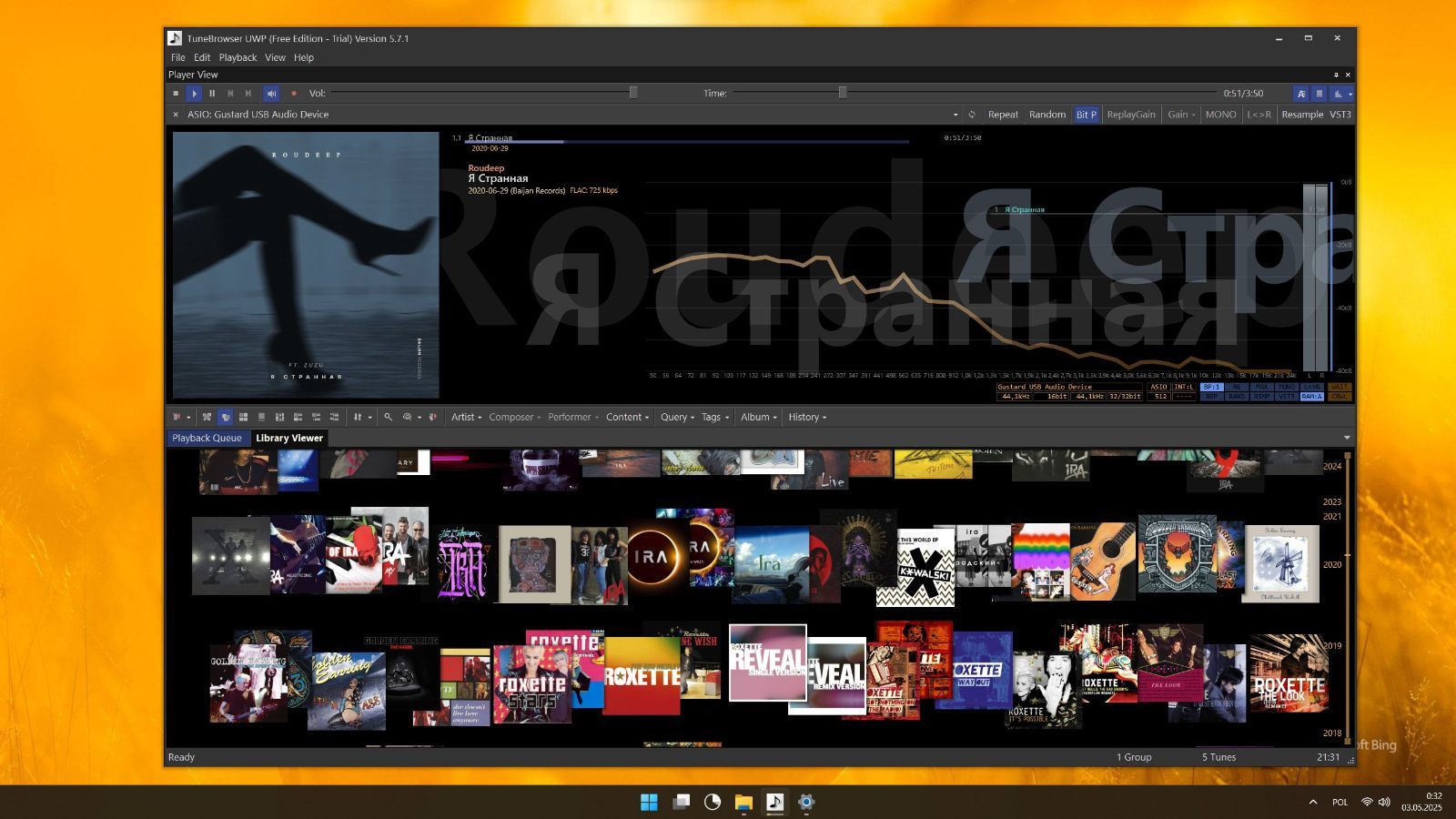Viewport: 1456px width, 819px height.
Task: Toggle the track list display icon
Action: (x=1319, y=93)
